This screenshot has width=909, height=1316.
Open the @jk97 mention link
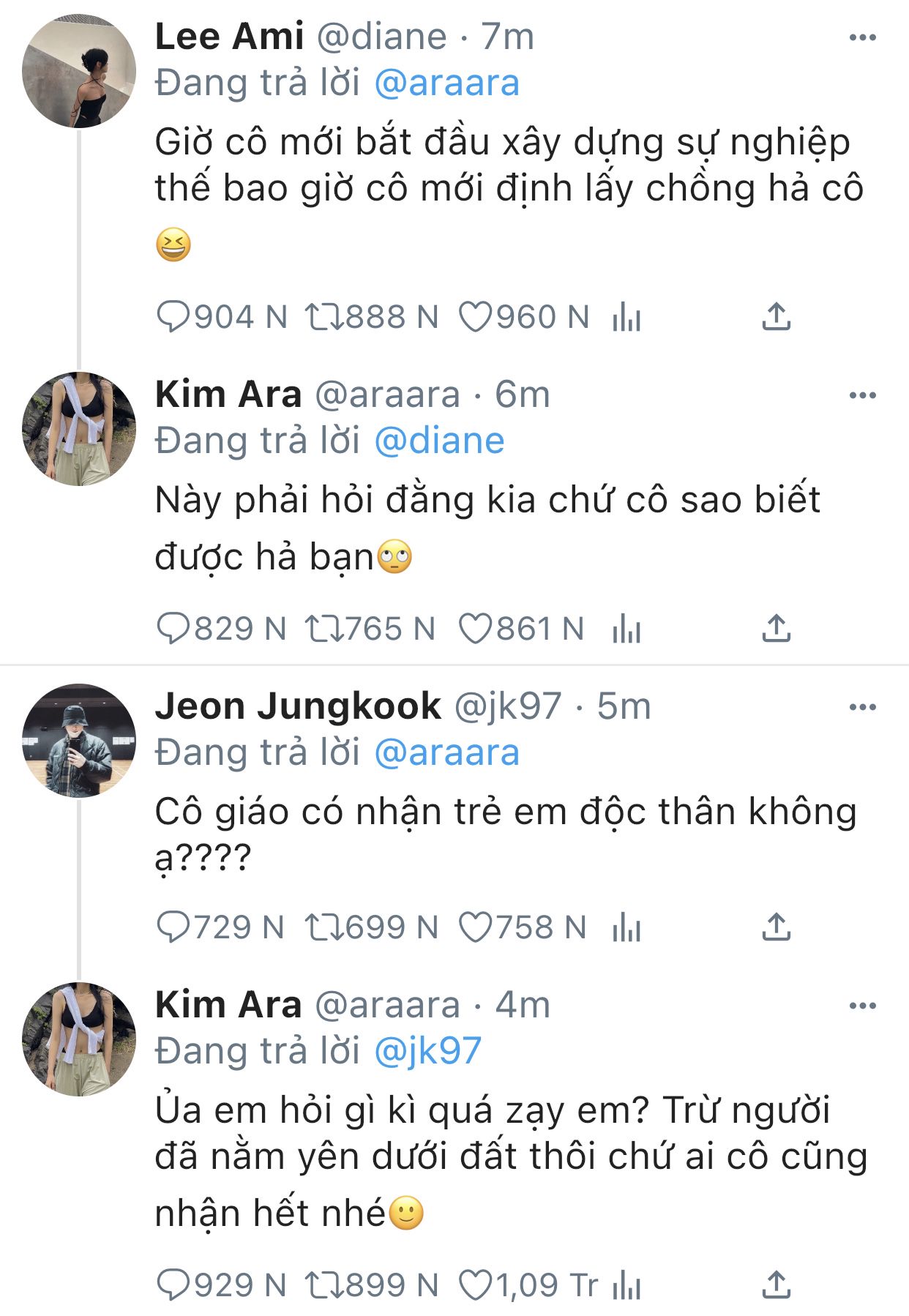click(x=427, y=1051)
